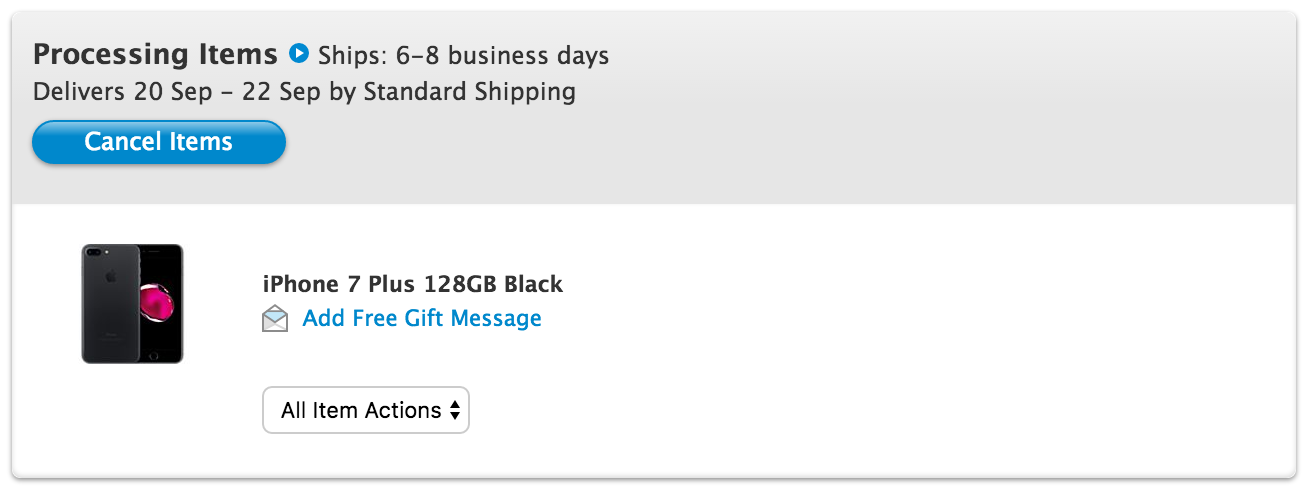This screenshot has height=504, width=1314.
Task: Click the pink wallpaper on the iPhone screen
Action: (157, 301)
